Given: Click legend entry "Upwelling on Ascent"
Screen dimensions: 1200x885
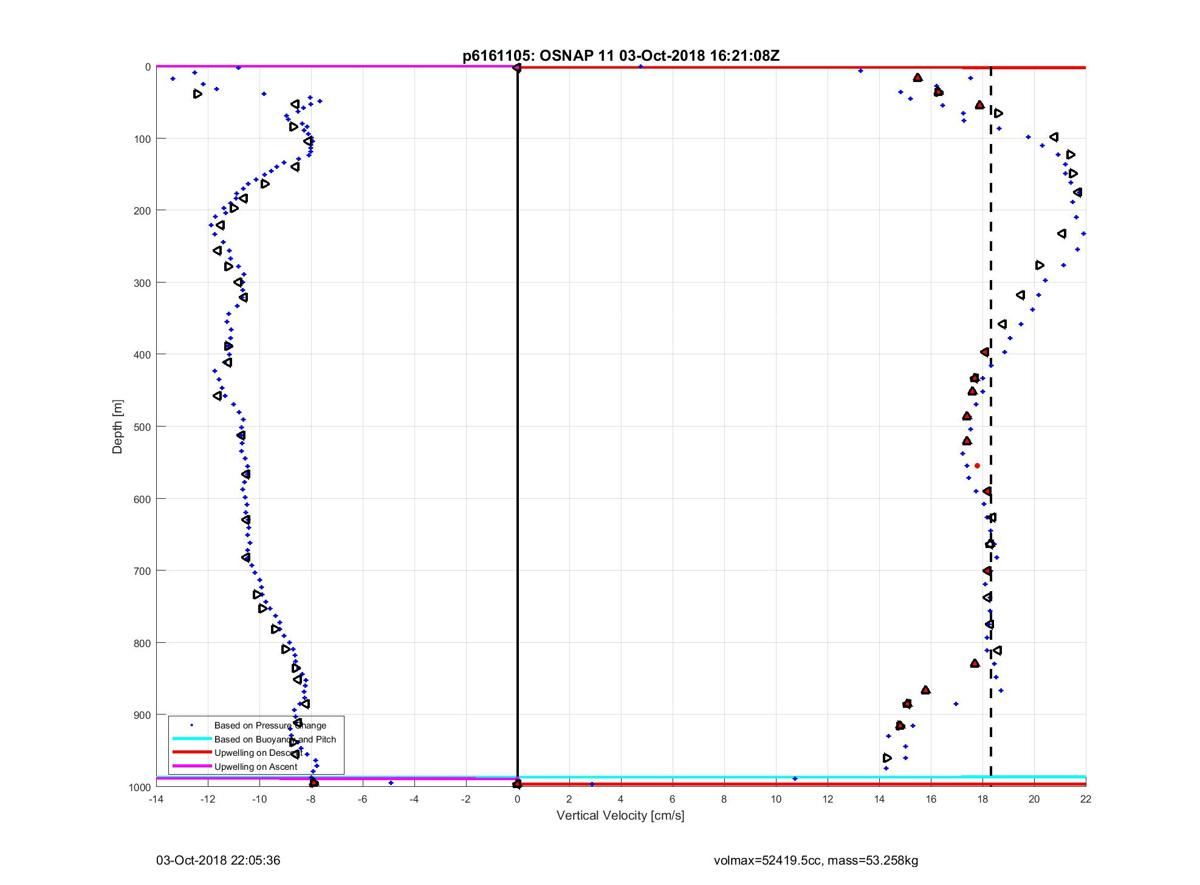Looking at the screenshot, I should tap(255, 766).
